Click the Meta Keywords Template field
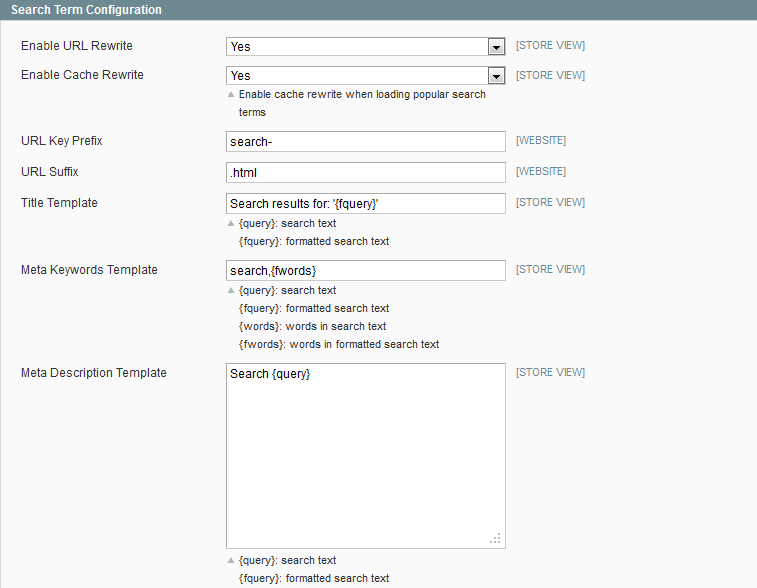The height and width of the screenshot is (588, 757). pyautogui.click(x=365, y=270)
